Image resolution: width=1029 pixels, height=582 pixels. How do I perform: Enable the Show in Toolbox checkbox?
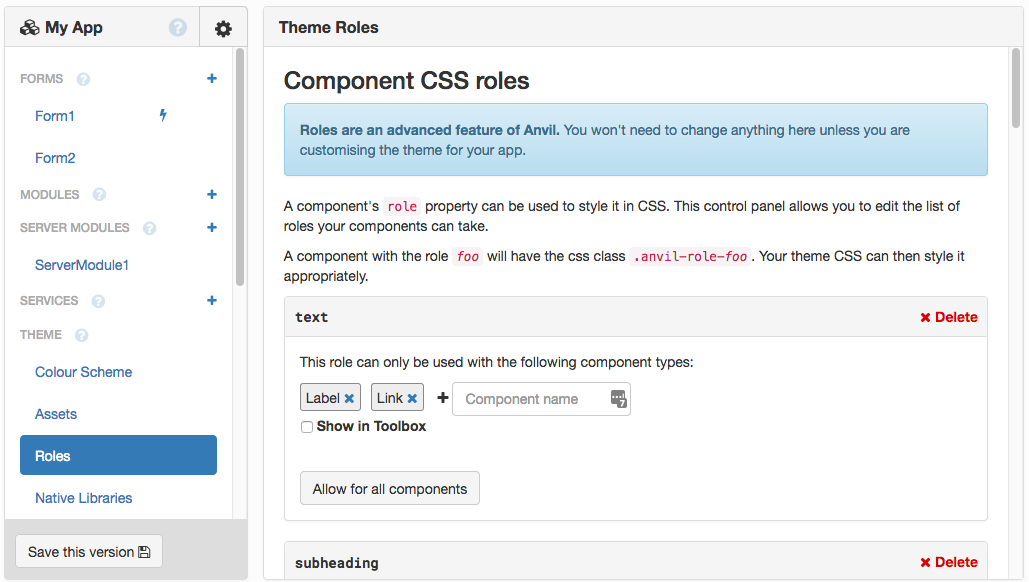pyautogui.click(x=307, y=426)
